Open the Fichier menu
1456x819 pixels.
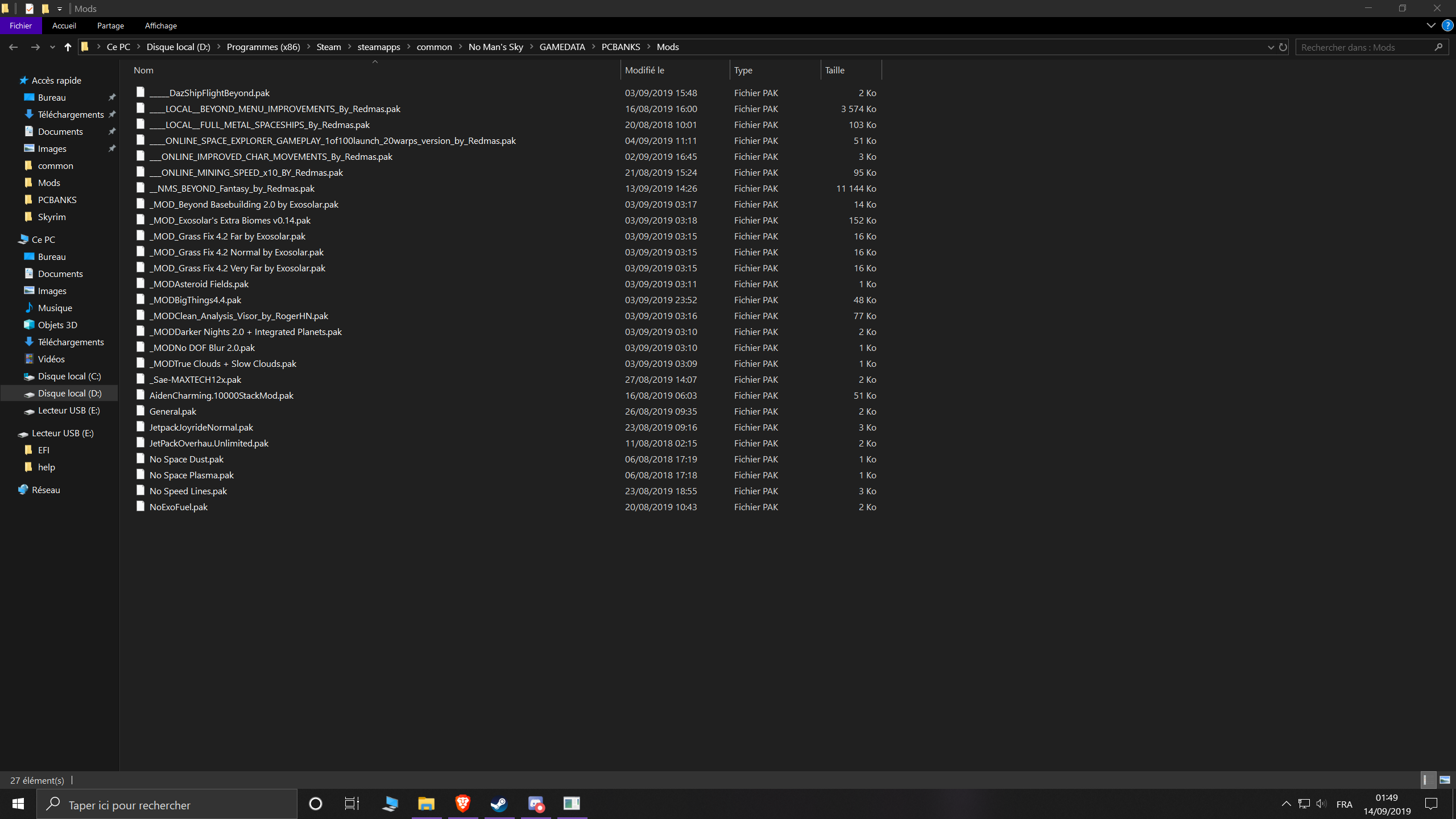[20, 26]
